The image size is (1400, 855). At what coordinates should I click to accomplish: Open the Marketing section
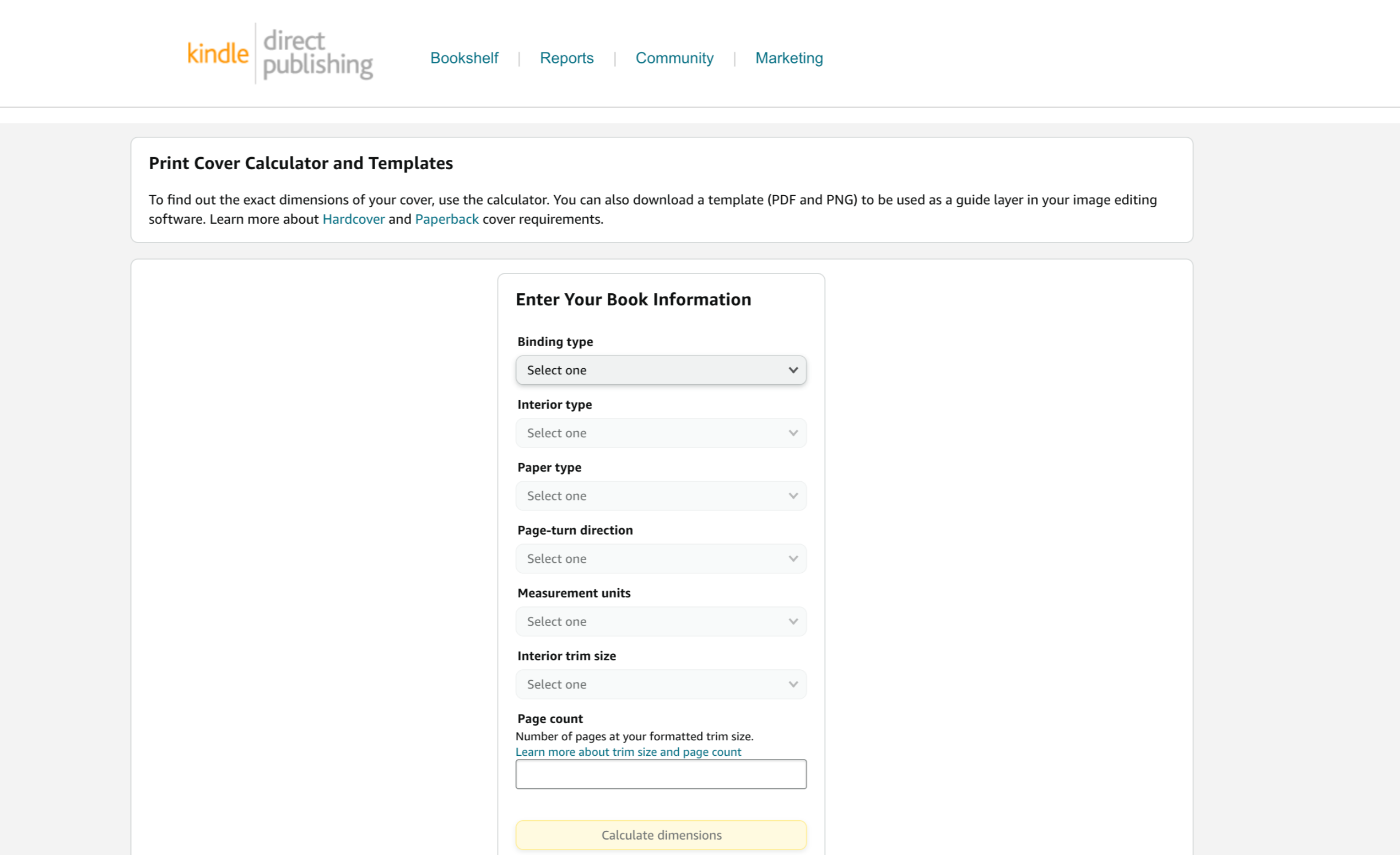(x=788, y=58)
